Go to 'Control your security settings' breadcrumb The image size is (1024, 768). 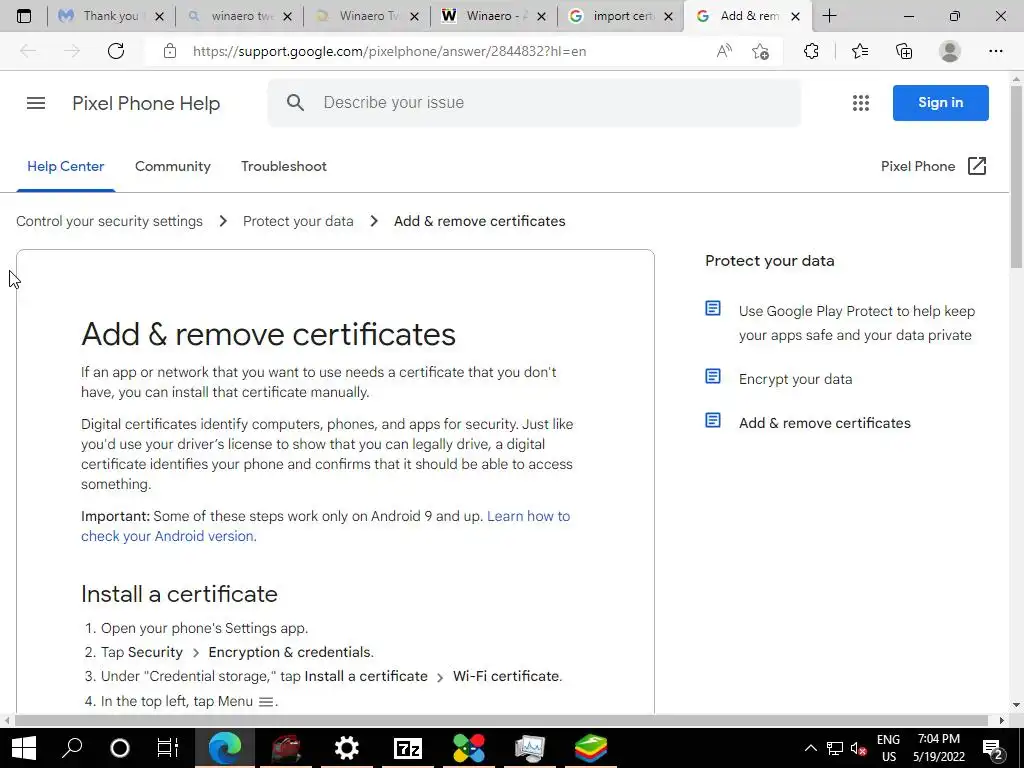point(109,221)
